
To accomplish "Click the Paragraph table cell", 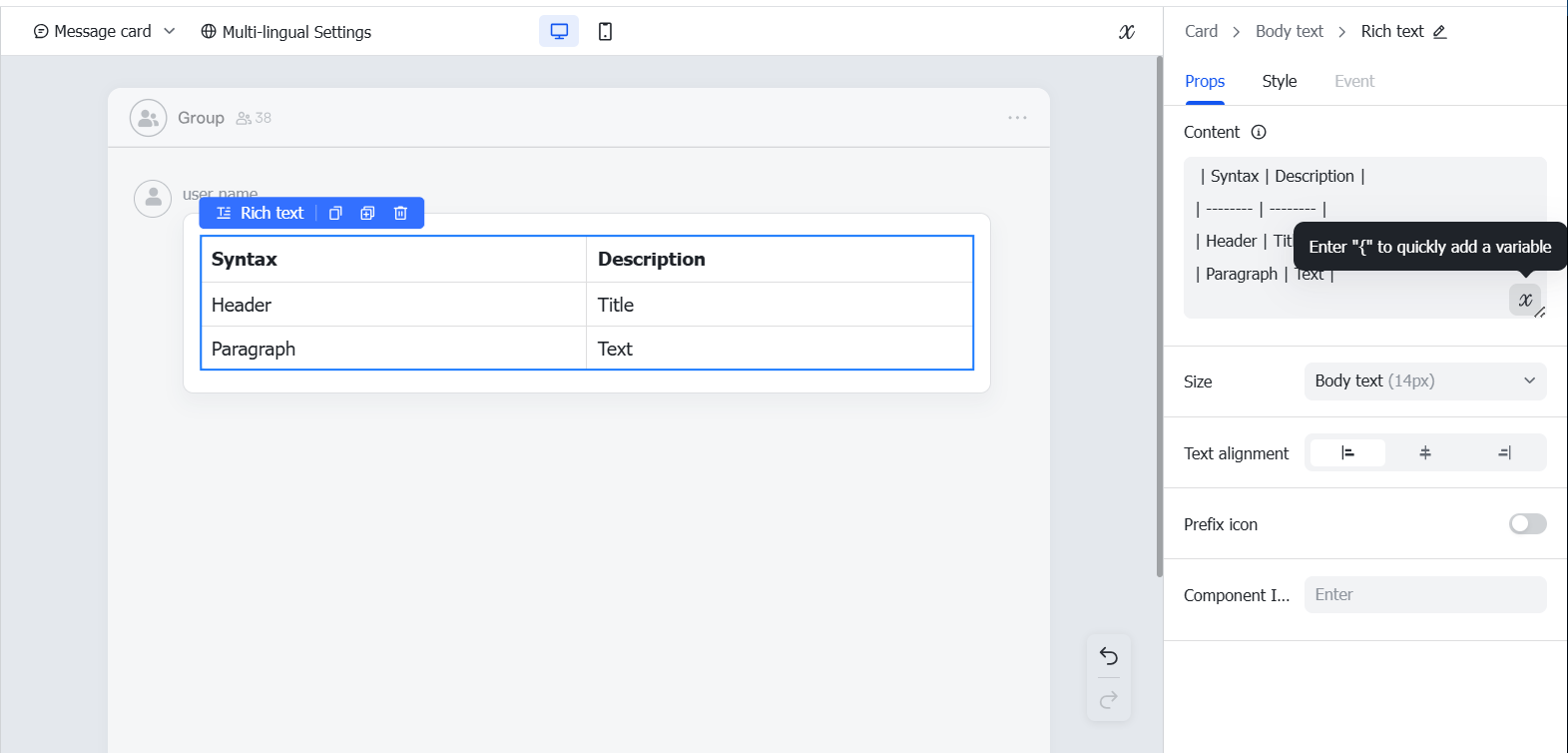I will (393, 349).
